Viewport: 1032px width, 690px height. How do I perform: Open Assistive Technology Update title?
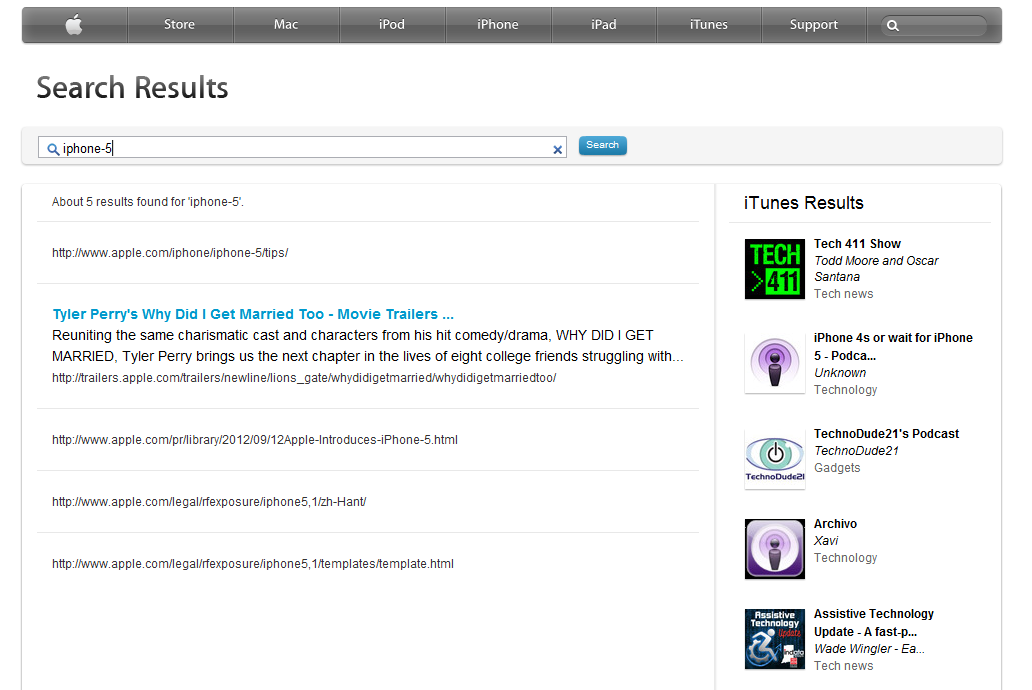[x=874, y=623]
